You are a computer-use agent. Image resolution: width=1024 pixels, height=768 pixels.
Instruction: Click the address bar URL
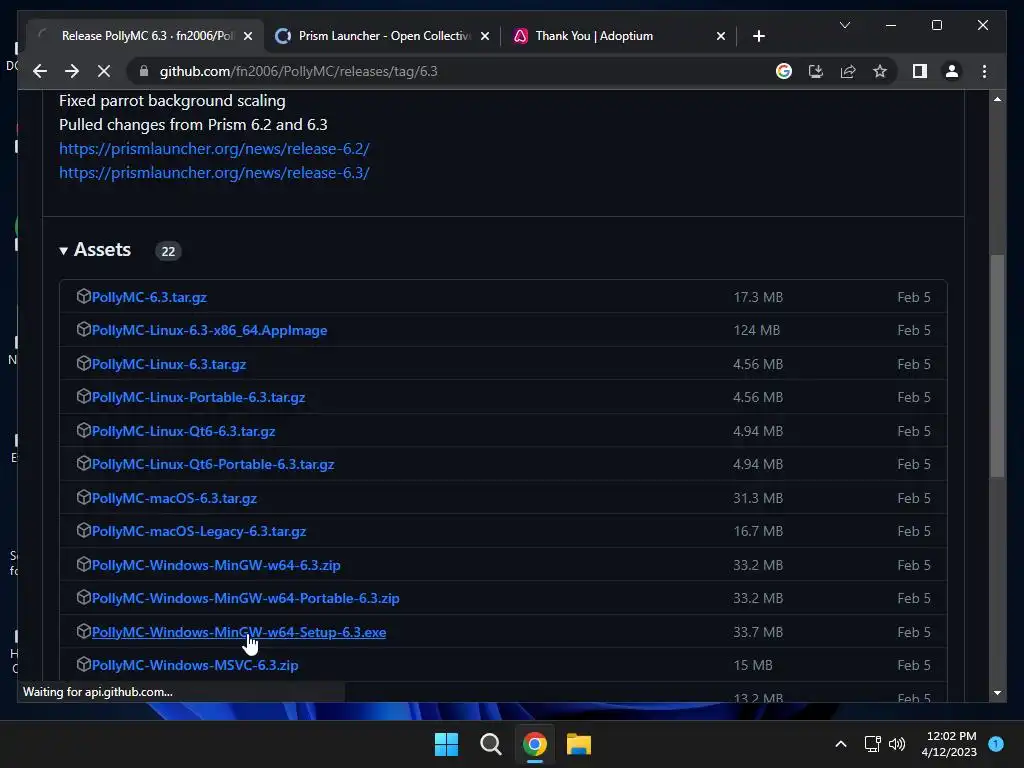tap(298, 71)
